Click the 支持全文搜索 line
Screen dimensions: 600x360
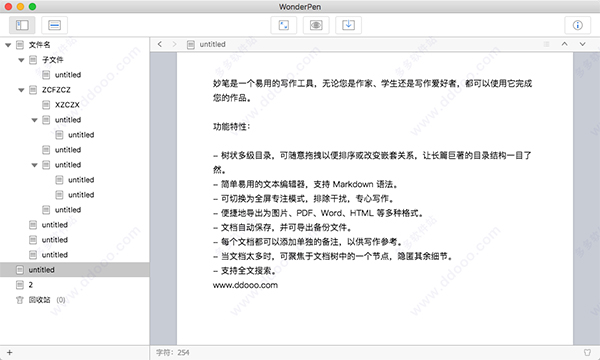[x=245, y=271]
